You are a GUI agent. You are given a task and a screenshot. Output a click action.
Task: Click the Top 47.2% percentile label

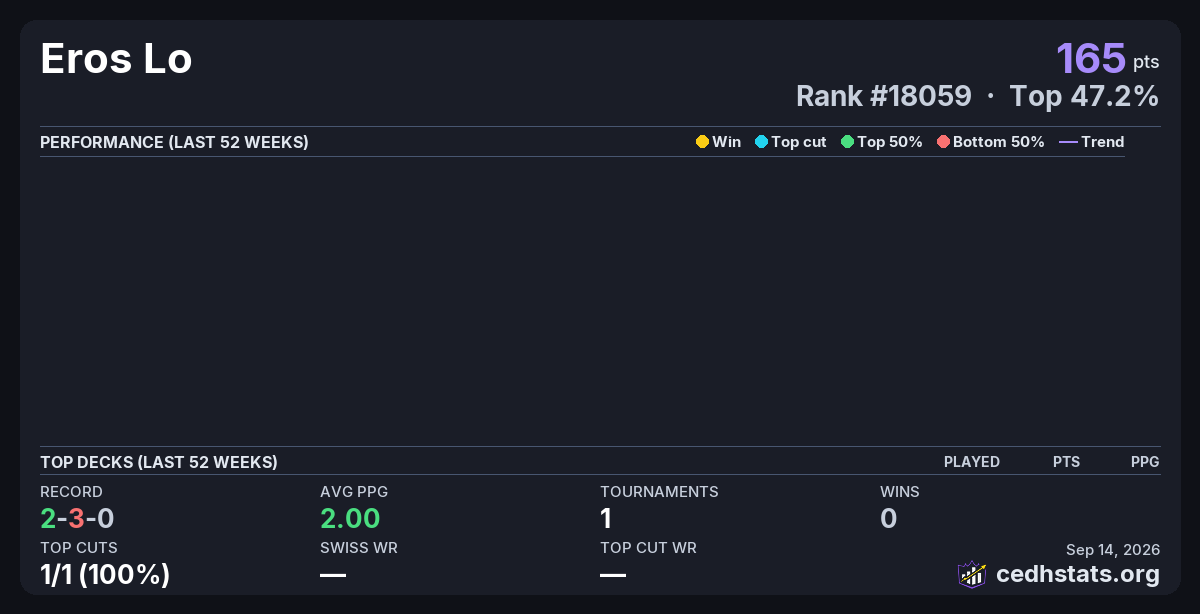1084,96
